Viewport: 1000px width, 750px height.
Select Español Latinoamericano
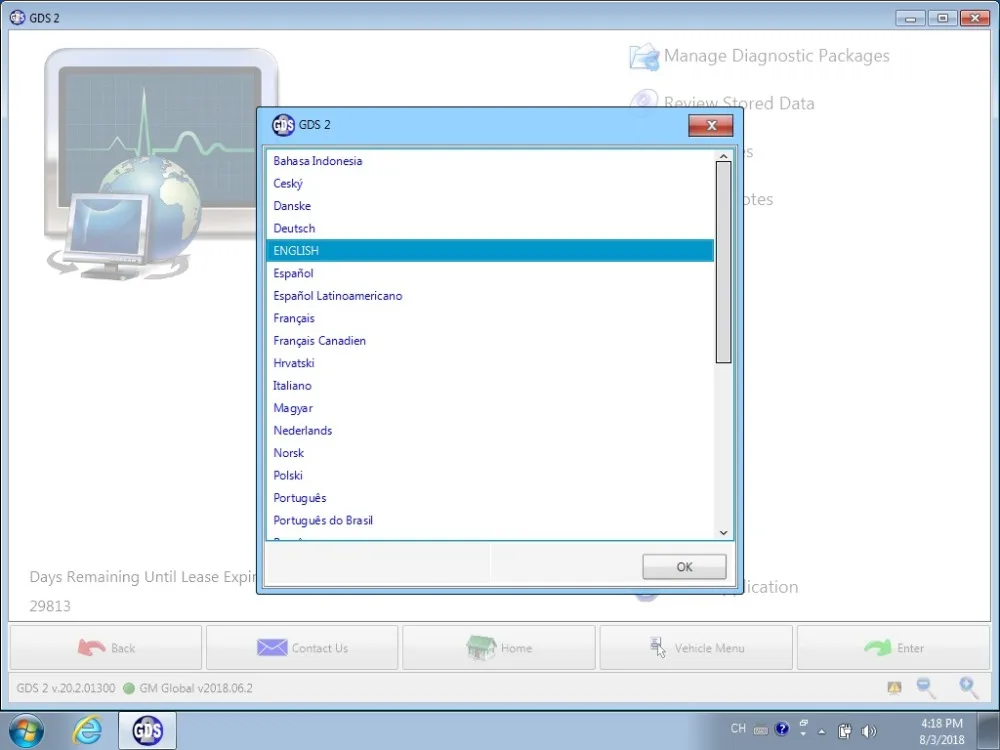(x=490, y=296)
